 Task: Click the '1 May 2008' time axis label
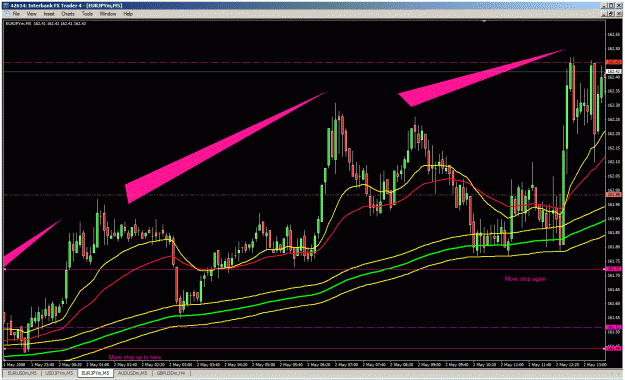pyautogui.click(x=14, y=364)
